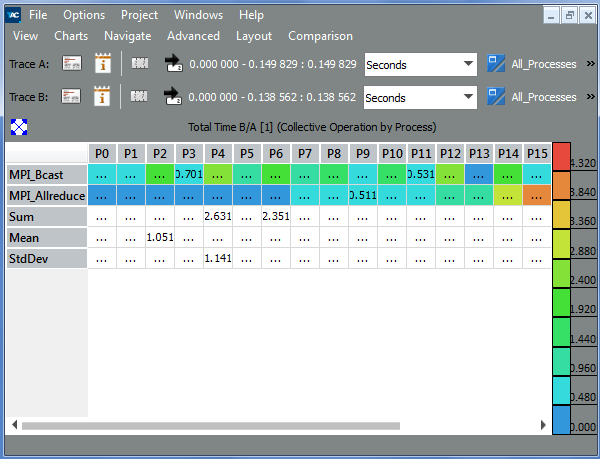Click the Trace A time interval arrow icon
The width and height of the screenshot is (600, 459).
coord(172,64)
